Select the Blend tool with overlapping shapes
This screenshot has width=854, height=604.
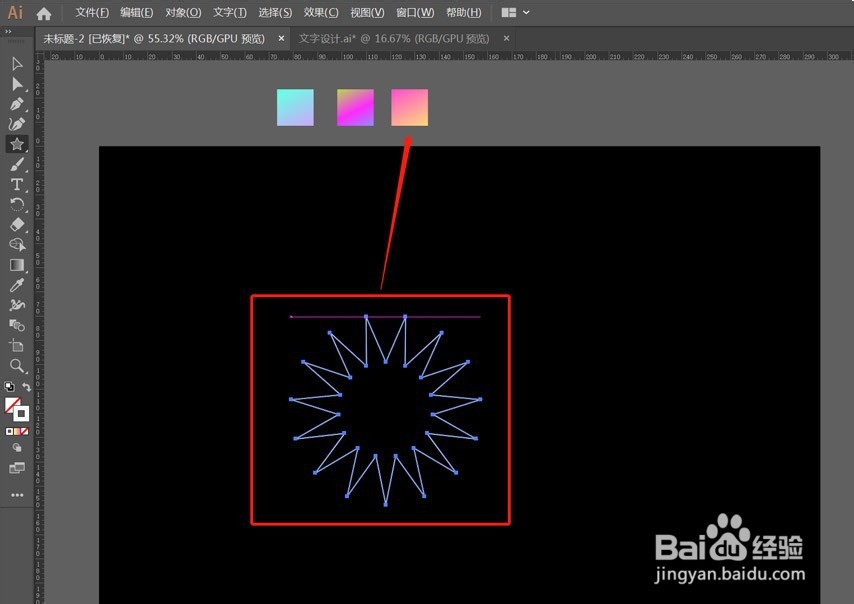(17, 325)
